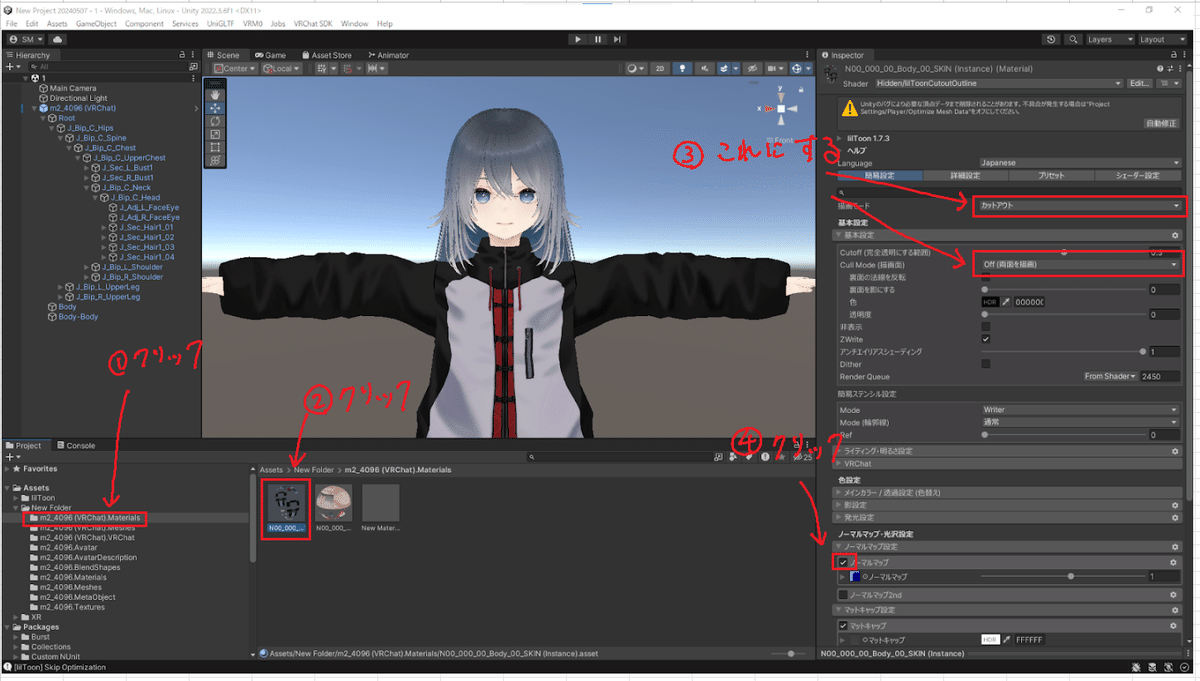Expand the Packages folder in Project
Image resolution: width=1200 pixels, height=681 pixels.
pos(8,627)
